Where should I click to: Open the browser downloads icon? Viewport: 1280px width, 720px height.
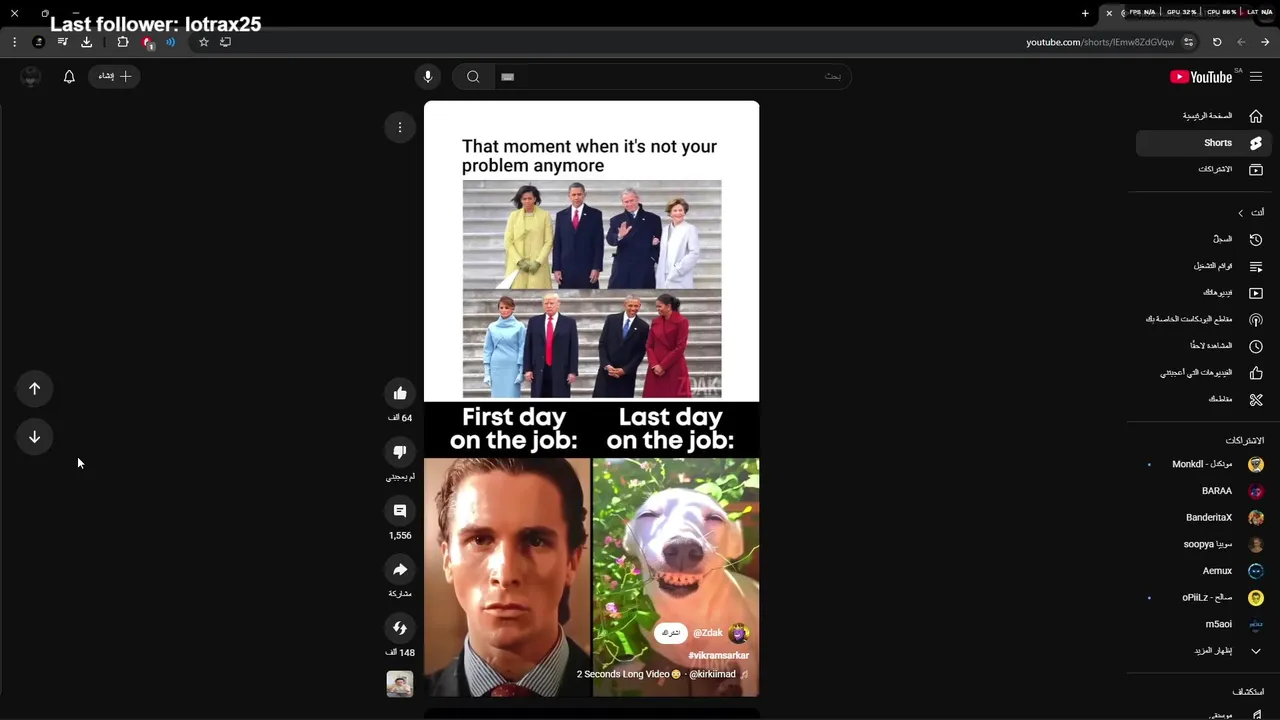click(86, 42)
